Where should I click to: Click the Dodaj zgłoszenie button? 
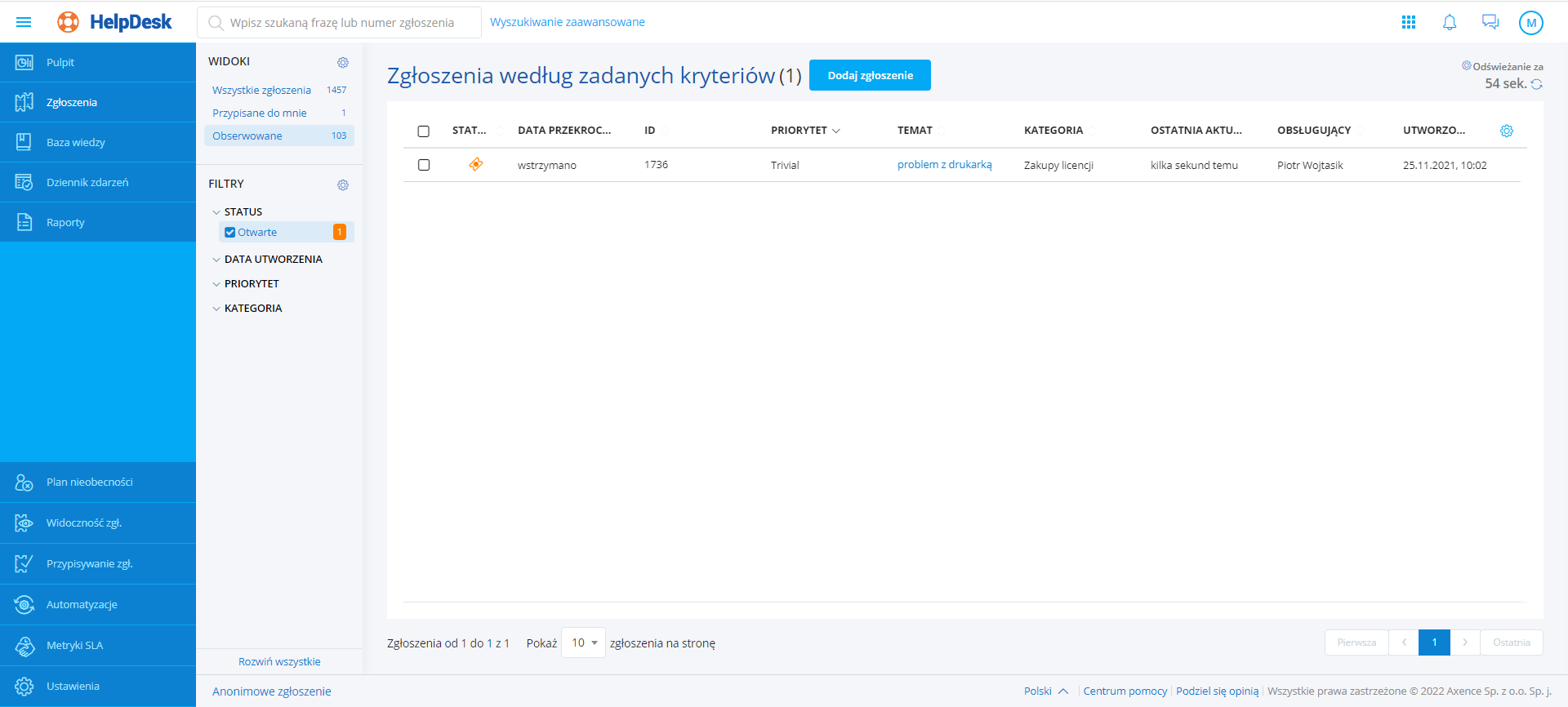coord(870,75)
